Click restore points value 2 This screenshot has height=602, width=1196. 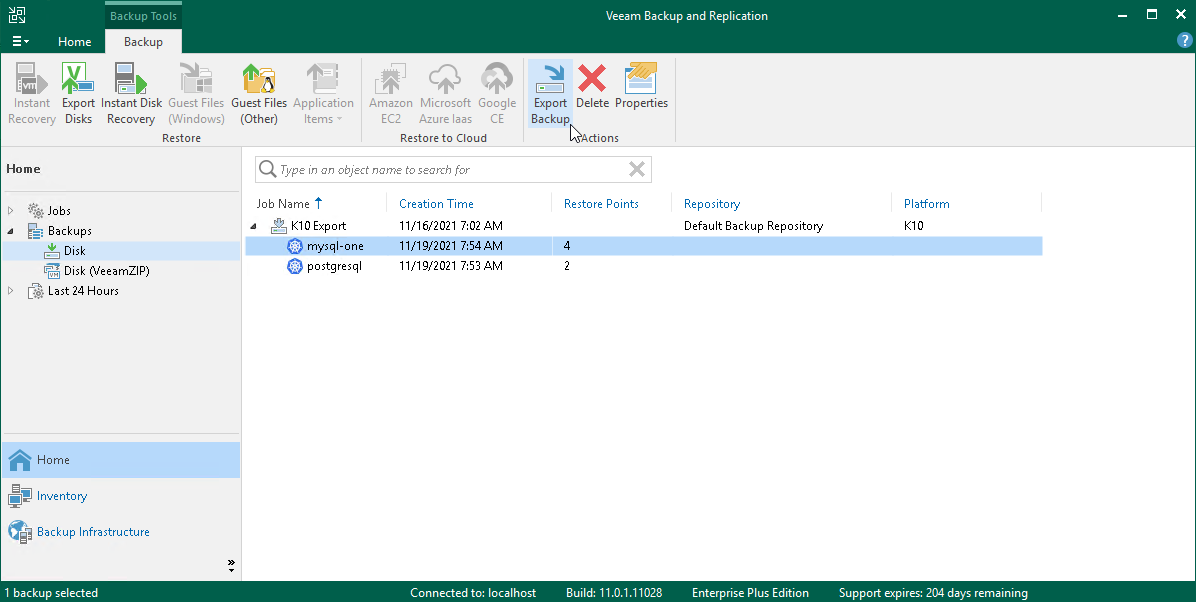point(567,266)
